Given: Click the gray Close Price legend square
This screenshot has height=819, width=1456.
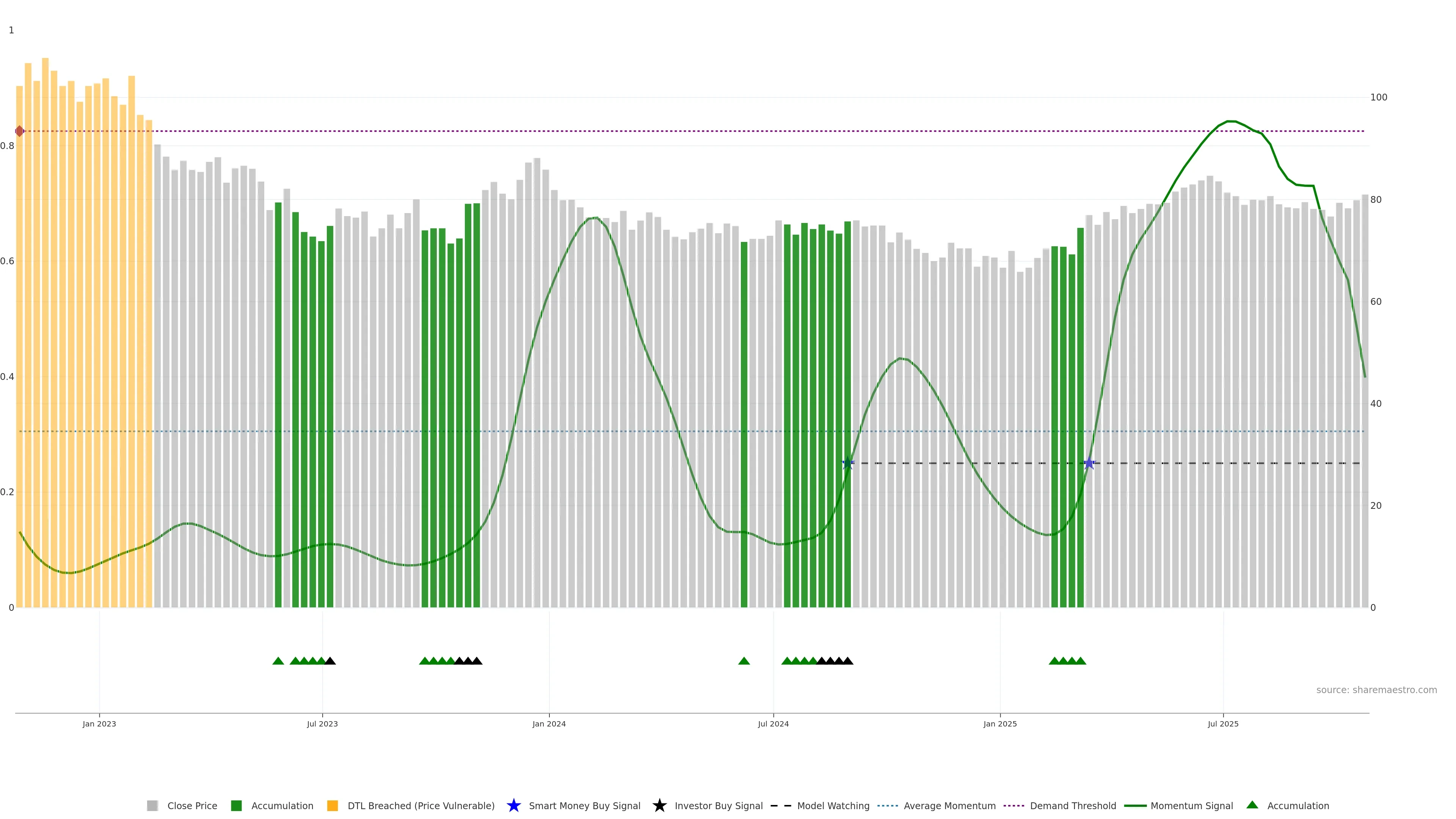Looking at the screenshot, I should (152, 805).
